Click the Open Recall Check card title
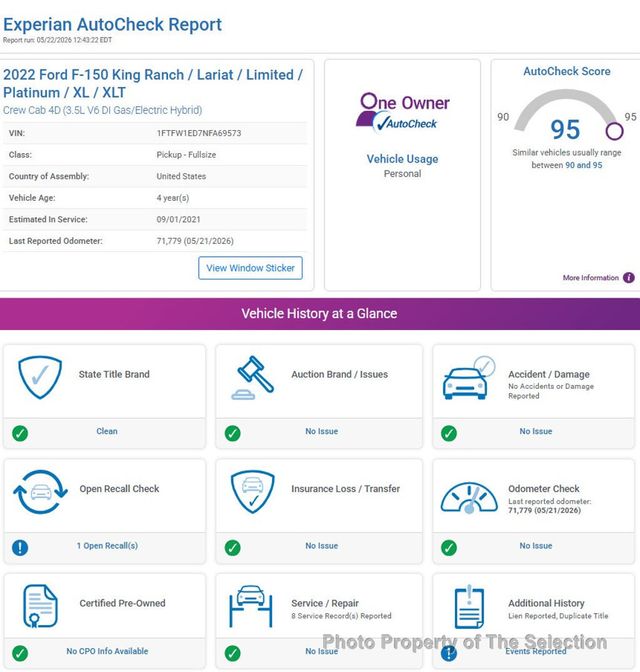Screen dimensions: 640x672 coord(119,489)
